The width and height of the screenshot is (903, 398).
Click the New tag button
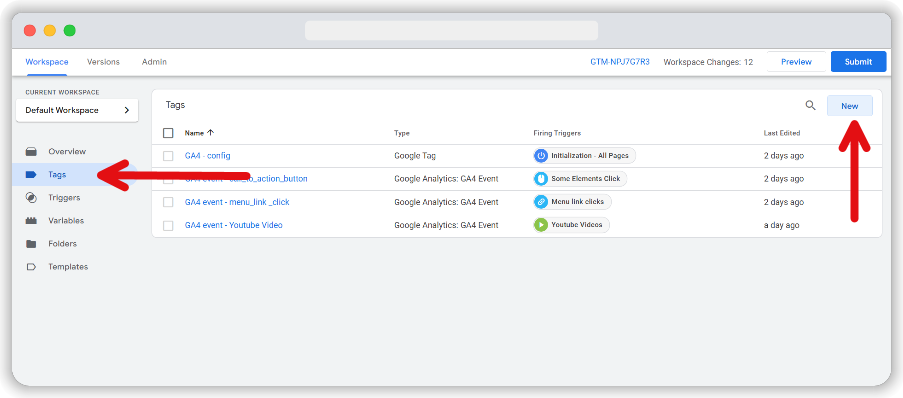pos(849,106)
